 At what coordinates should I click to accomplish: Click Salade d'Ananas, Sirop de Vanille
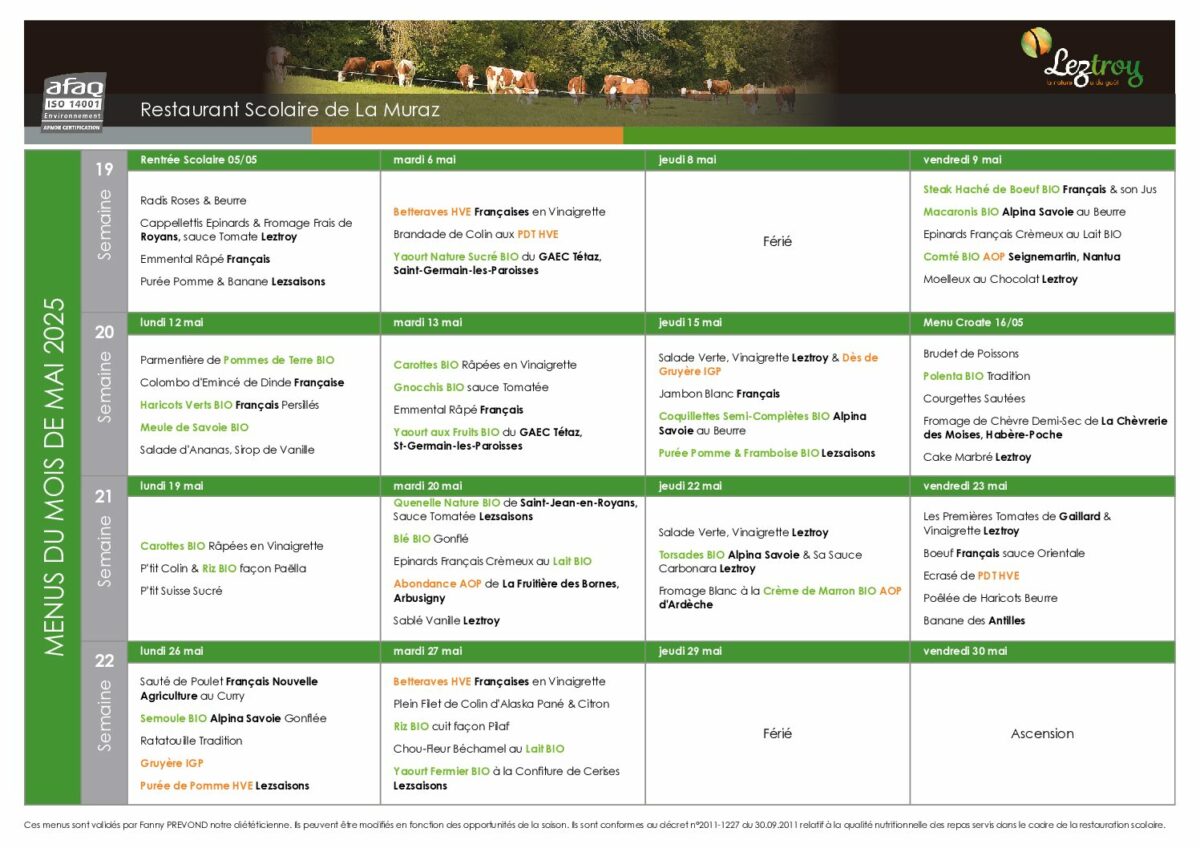tap(227, 450)
